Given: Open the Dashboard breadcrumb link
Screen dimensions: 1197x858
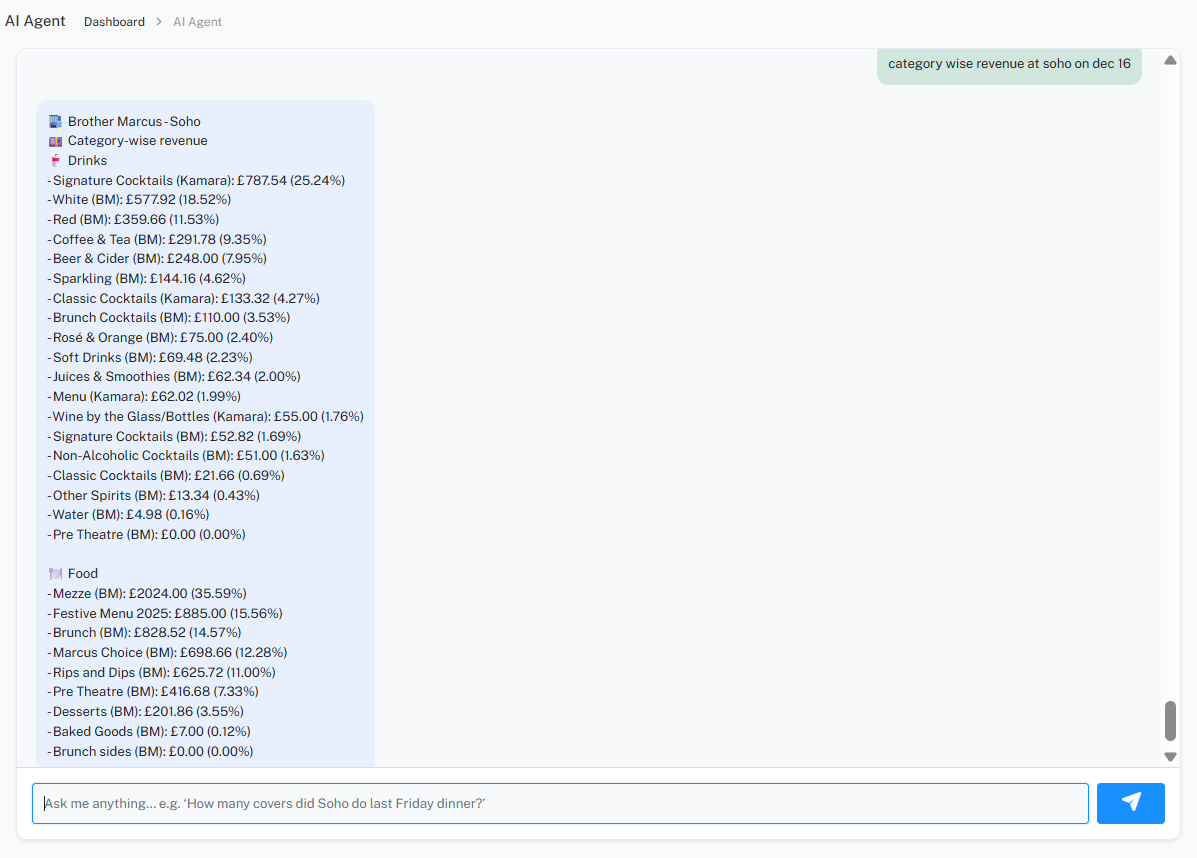Looking at the screenshot, I should [x=115, y=21].
